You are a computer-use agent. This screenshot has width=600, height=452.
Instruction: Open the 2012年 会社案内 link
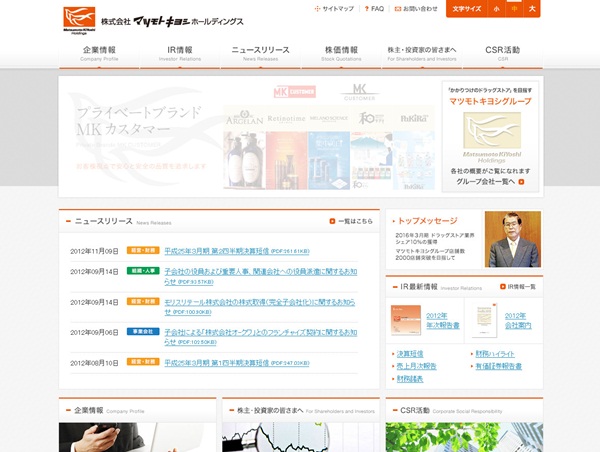click(518, 321)
